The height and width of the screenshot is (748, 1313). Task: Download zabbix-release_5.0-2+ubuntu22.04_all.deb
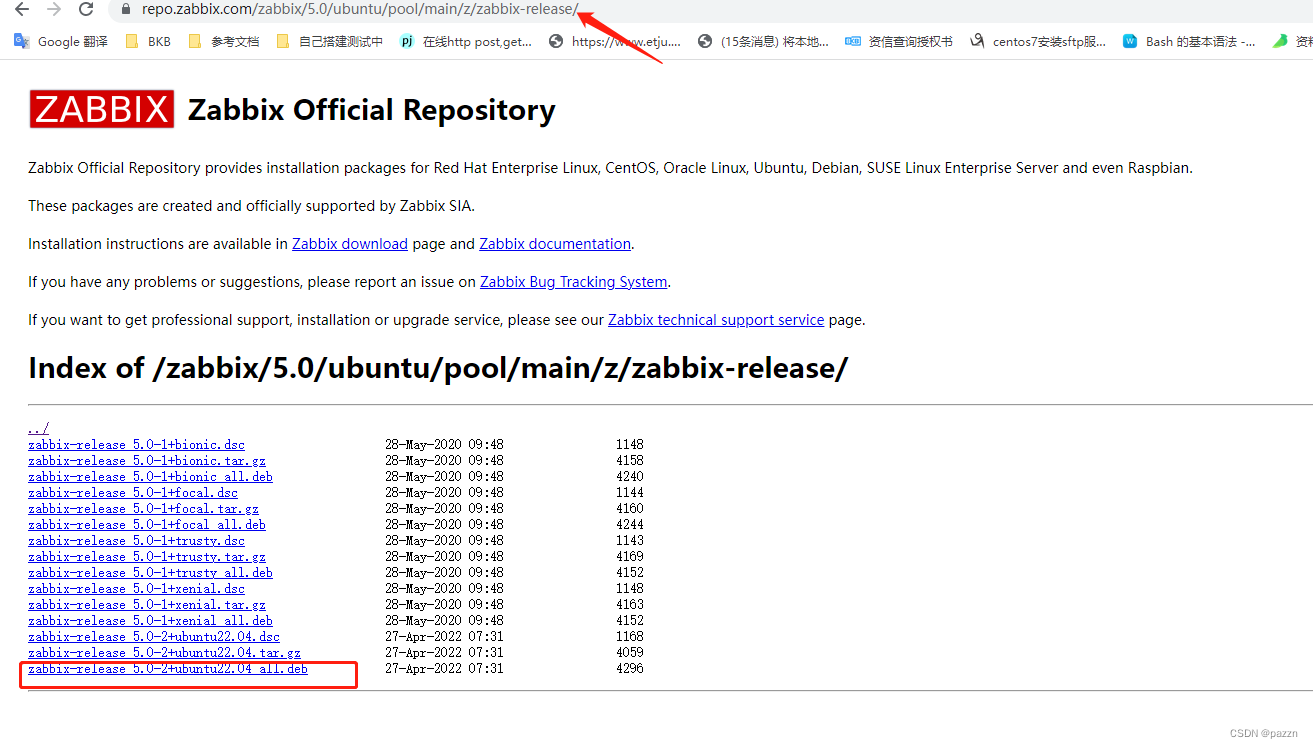pos(166,668)
